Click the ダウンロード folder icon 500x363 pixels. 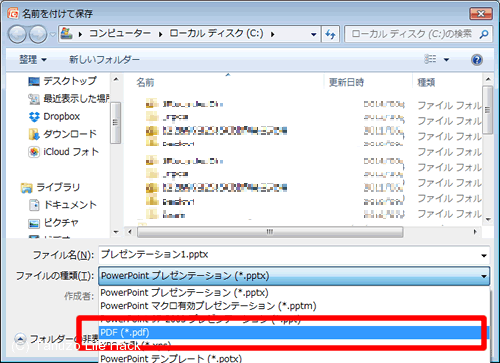(x=34, y=134)
